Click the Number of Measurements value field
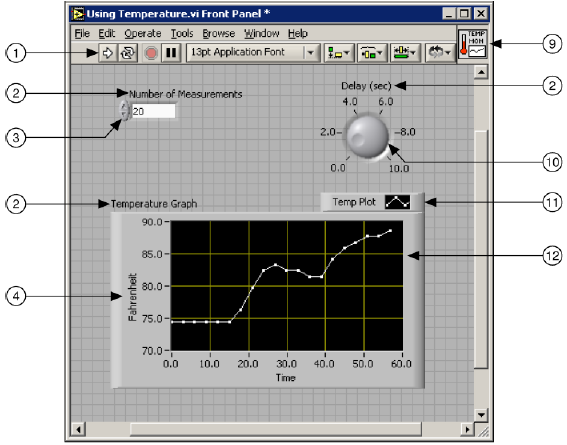 153,111
